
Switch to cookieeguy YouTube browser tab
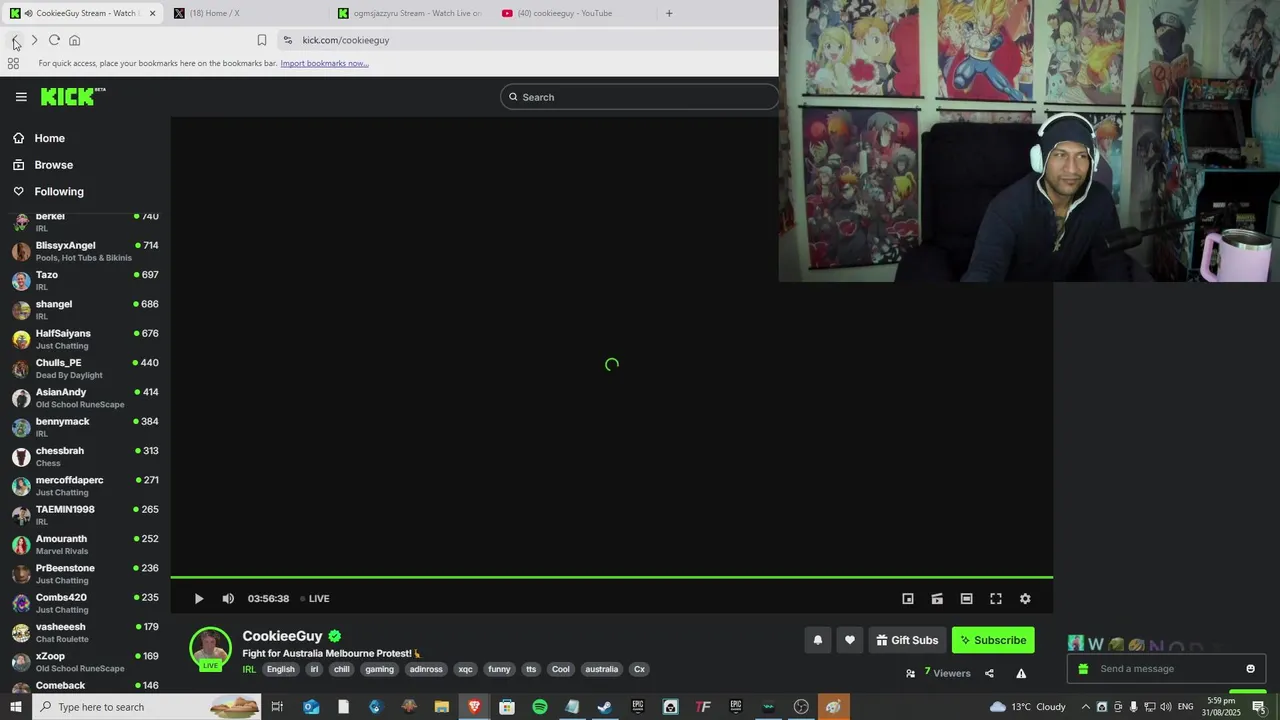[575, 13]
